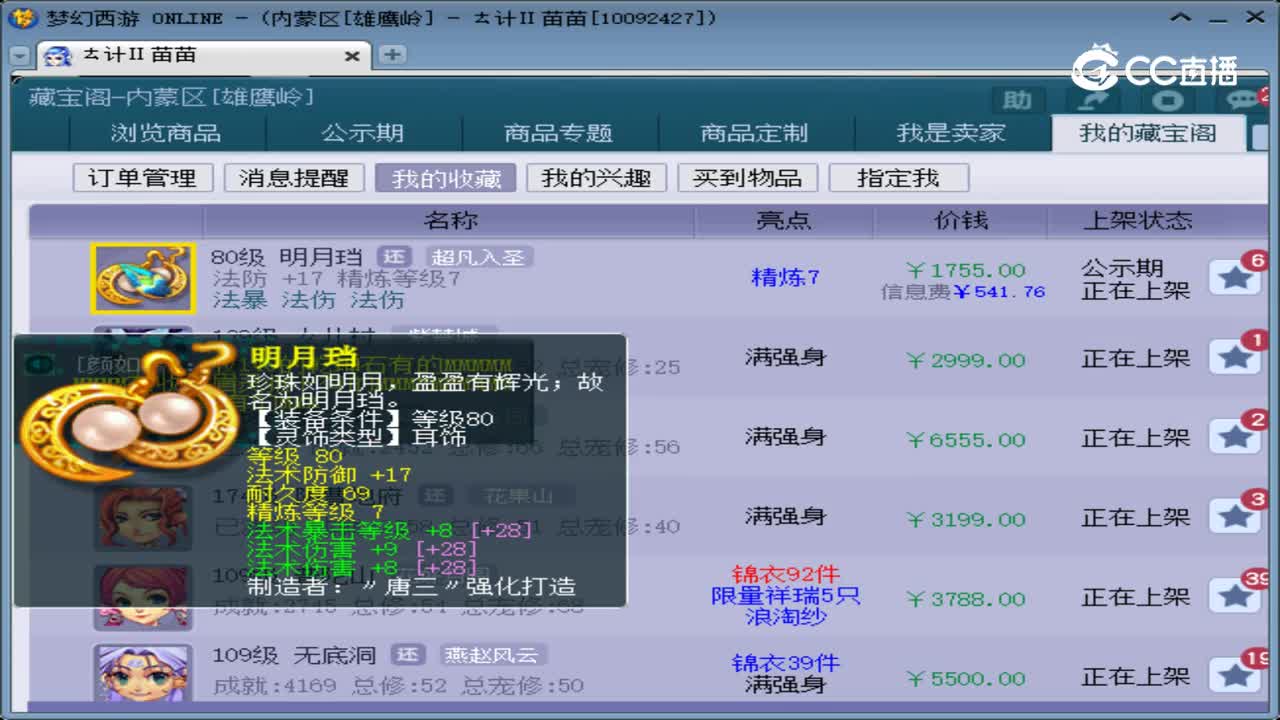Viewport: 1280px width, 720px height.
Task: Click the ¥3199.00 price
Action: 965,519
